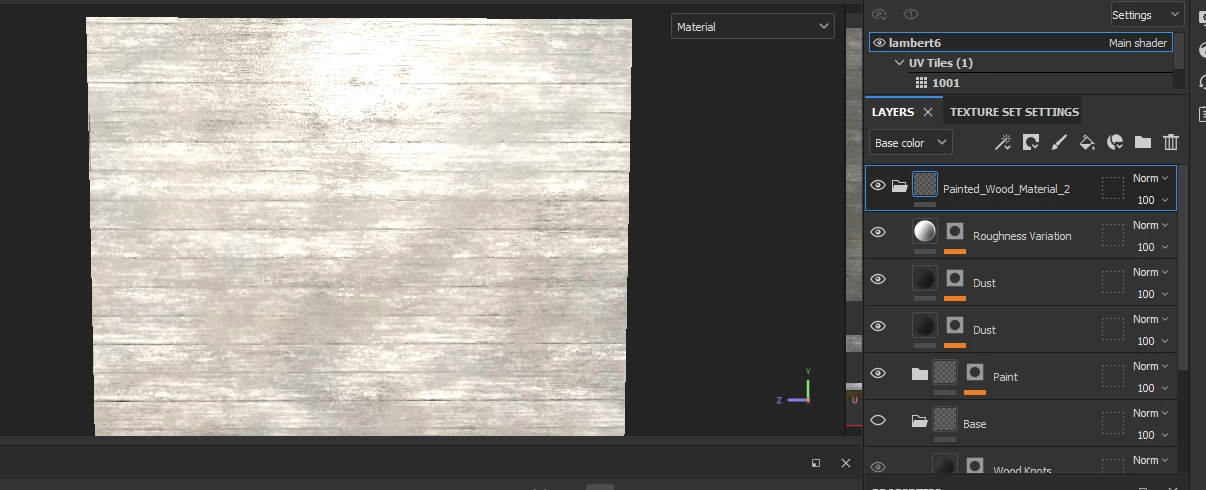1206x490 pixels.
Task: Toggle visibility of the Wood Knots layer
Action: pyautogui.click(x=878, y=467)
